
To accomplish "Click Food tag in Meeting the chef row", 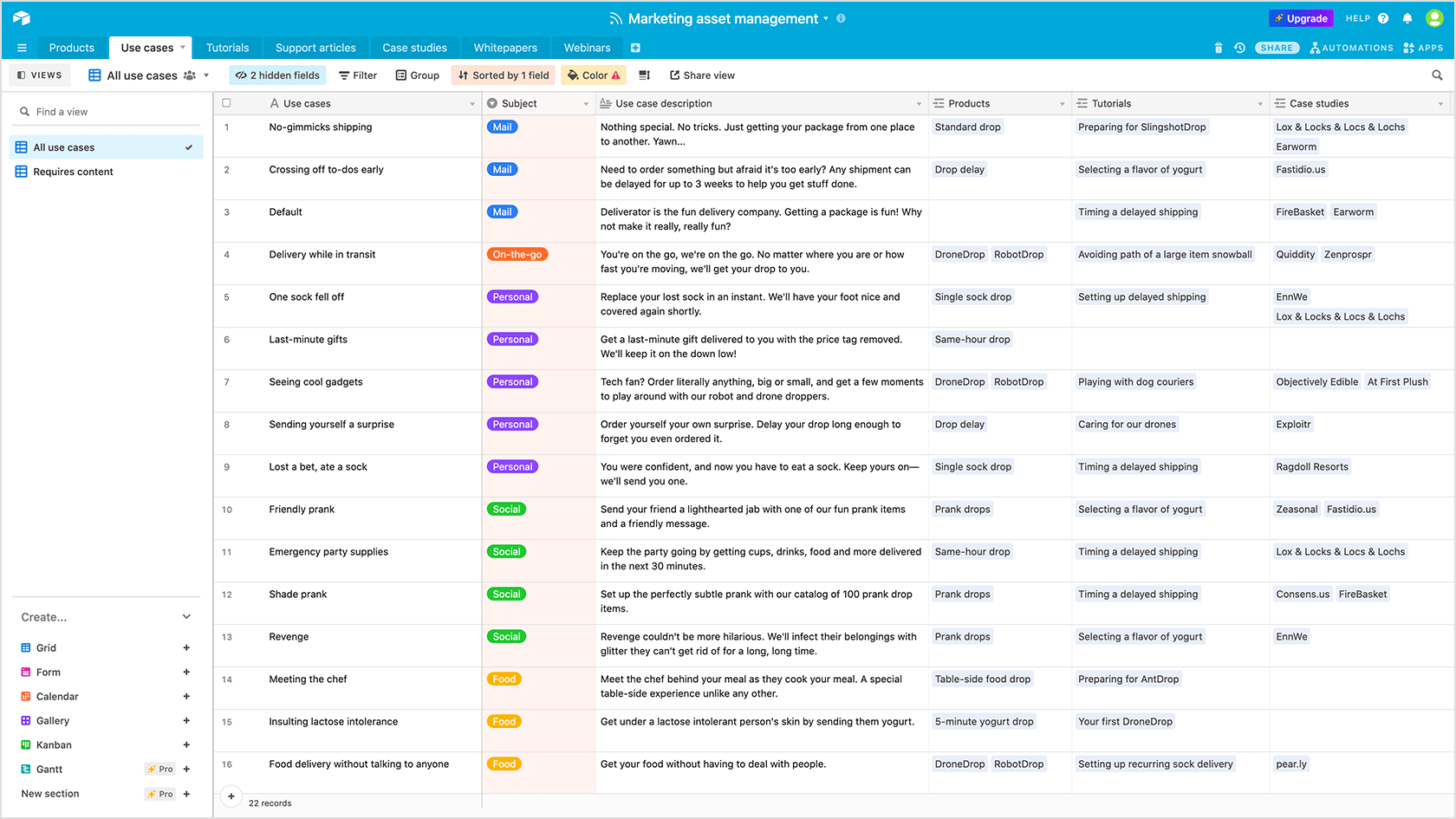I will [x=504, y=679].
